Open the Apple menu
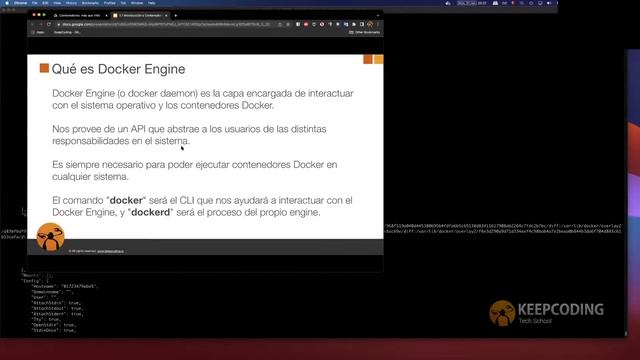640x360 pixels. (7, 3)
